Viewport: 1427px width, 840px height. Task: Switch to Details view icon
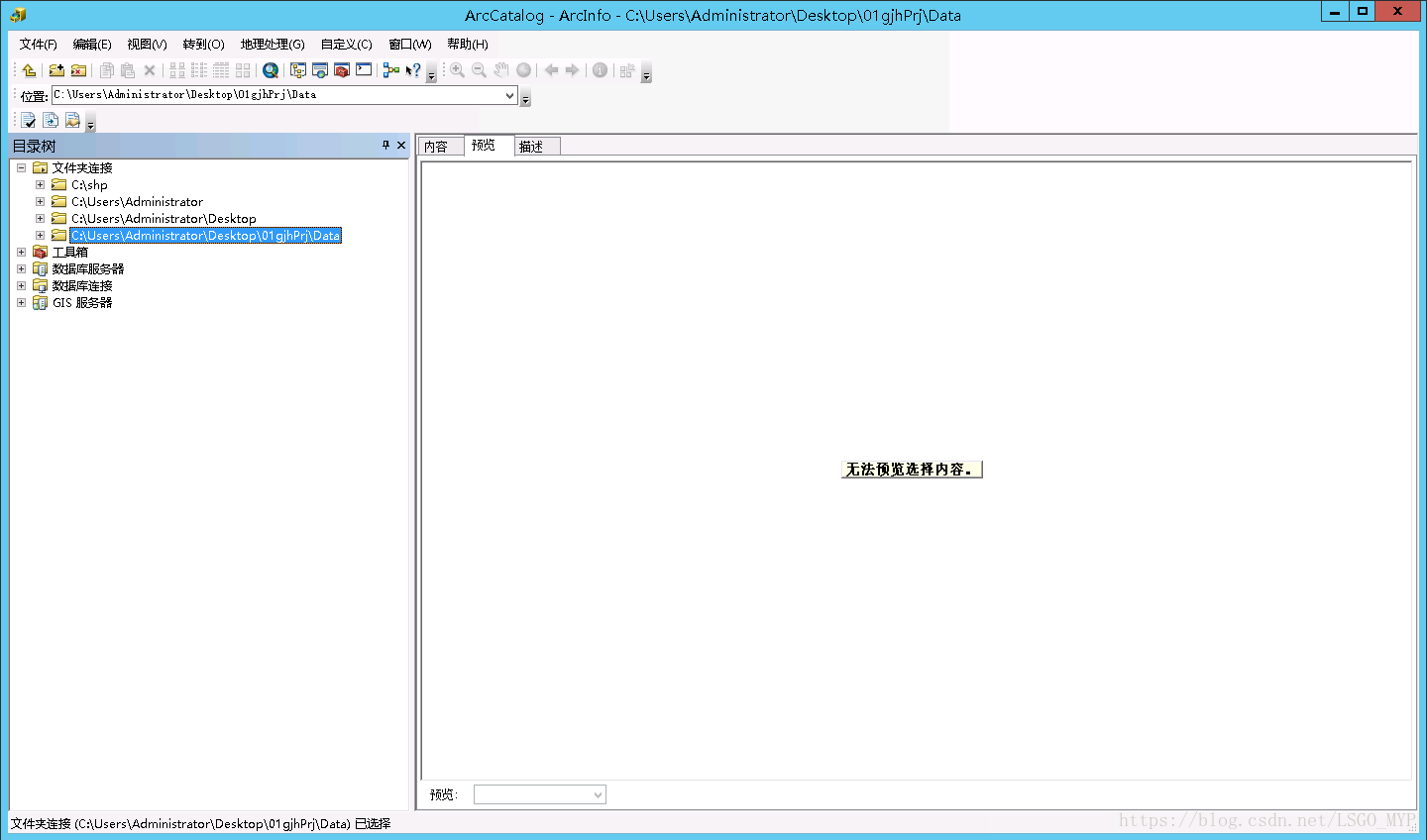[221, 70]
